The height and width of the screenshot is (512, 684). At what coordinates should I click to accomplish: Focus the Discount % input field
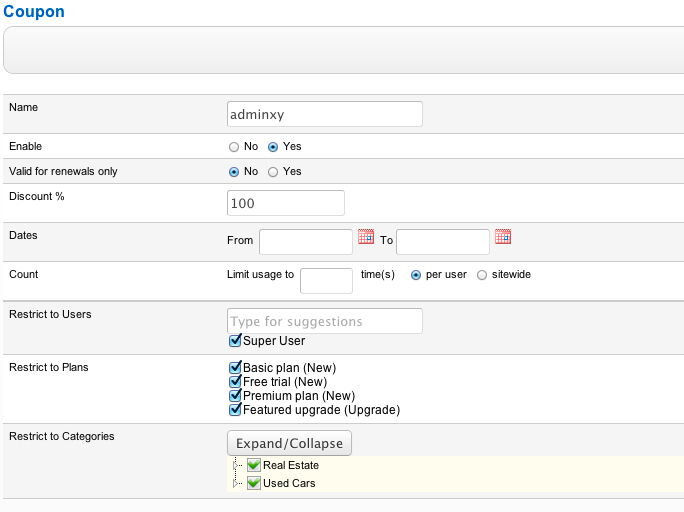[286, 203]
